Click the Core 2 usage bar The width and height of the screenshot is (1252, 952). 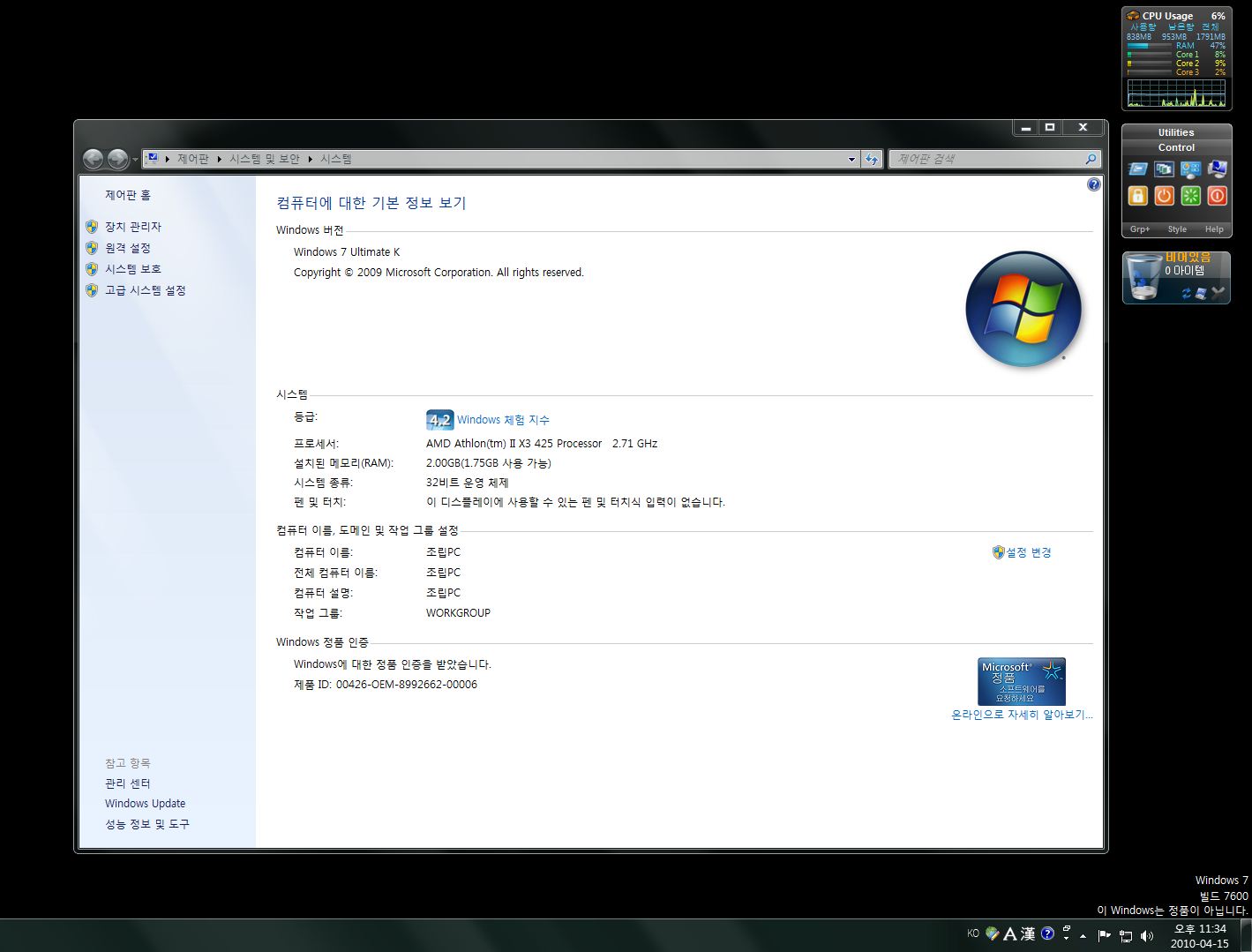pyautogui.click(x=1150, y=64)
